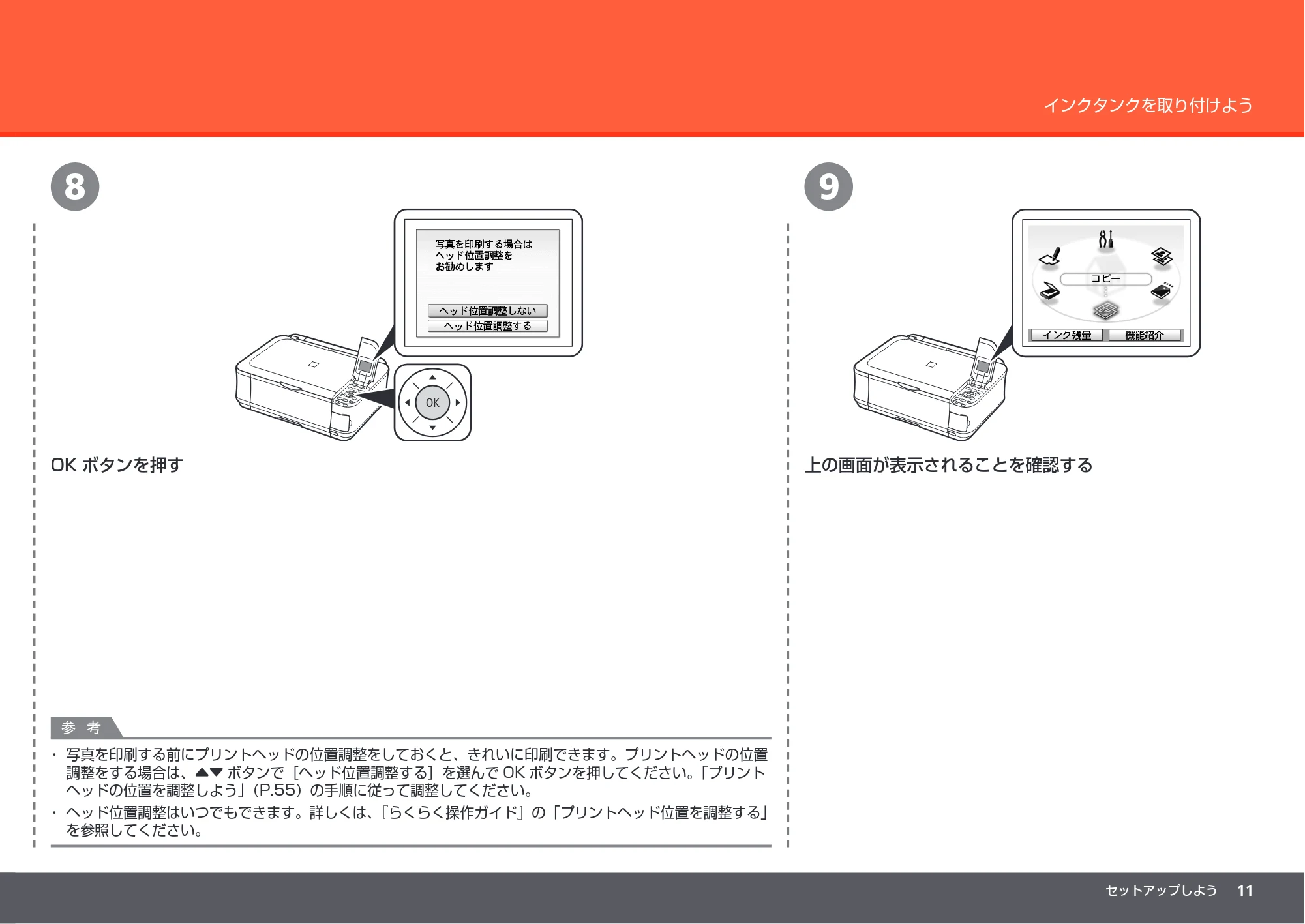This screenshot has width=1305, height=924.
Task: Select the greyed copy sheets icon at wheel bottom
Action: (x=1105, y=312)
